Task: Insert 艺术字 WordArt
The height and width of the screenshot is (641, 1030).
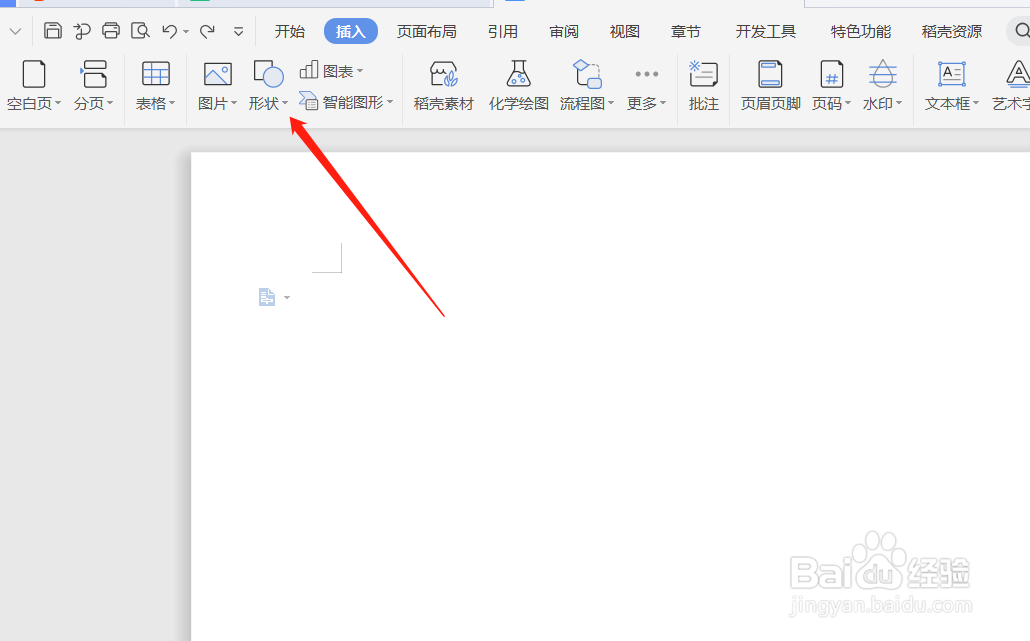Action: pos(1016,85)
